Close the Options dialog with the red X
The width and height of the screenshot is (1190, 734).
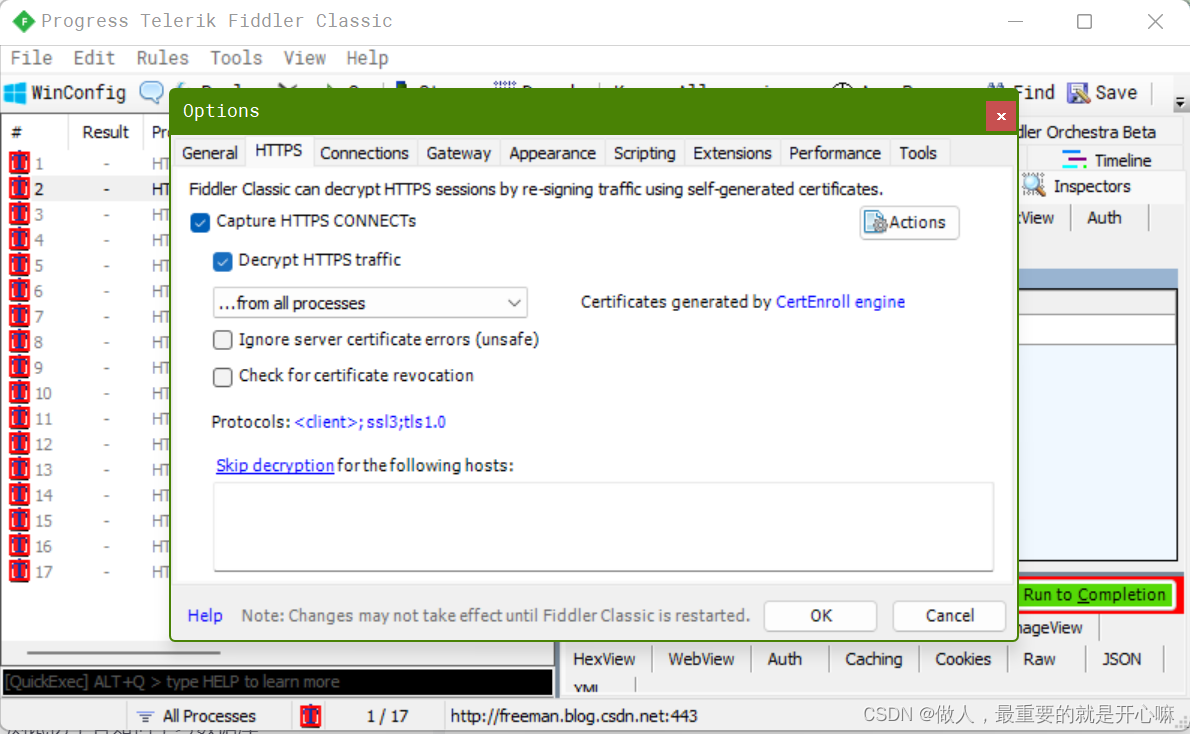point(1001,116)
